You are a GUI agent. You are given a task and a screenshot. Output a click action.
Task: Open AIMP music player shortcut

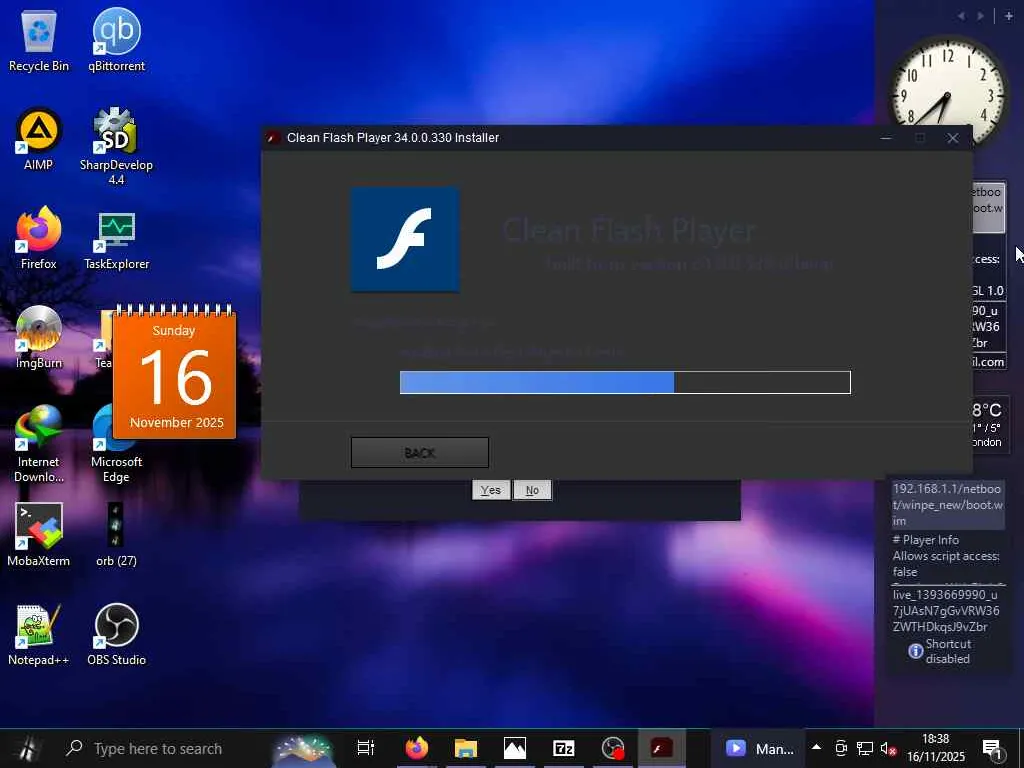pyautogui.click(x=39, y=139)
